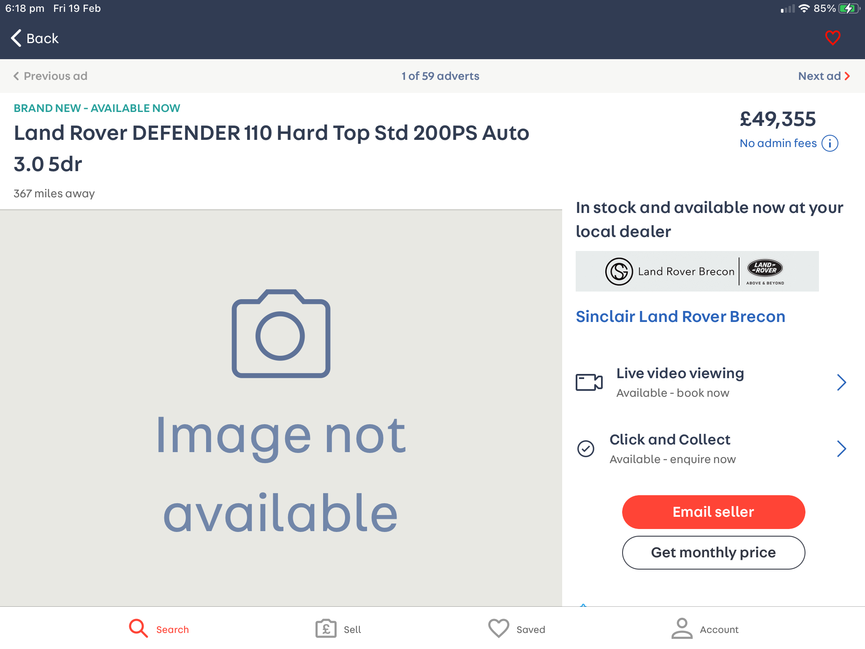This screenshot has height=649, width=865.
Task: Click the Email seller button
Action: (x=713, y=512)
